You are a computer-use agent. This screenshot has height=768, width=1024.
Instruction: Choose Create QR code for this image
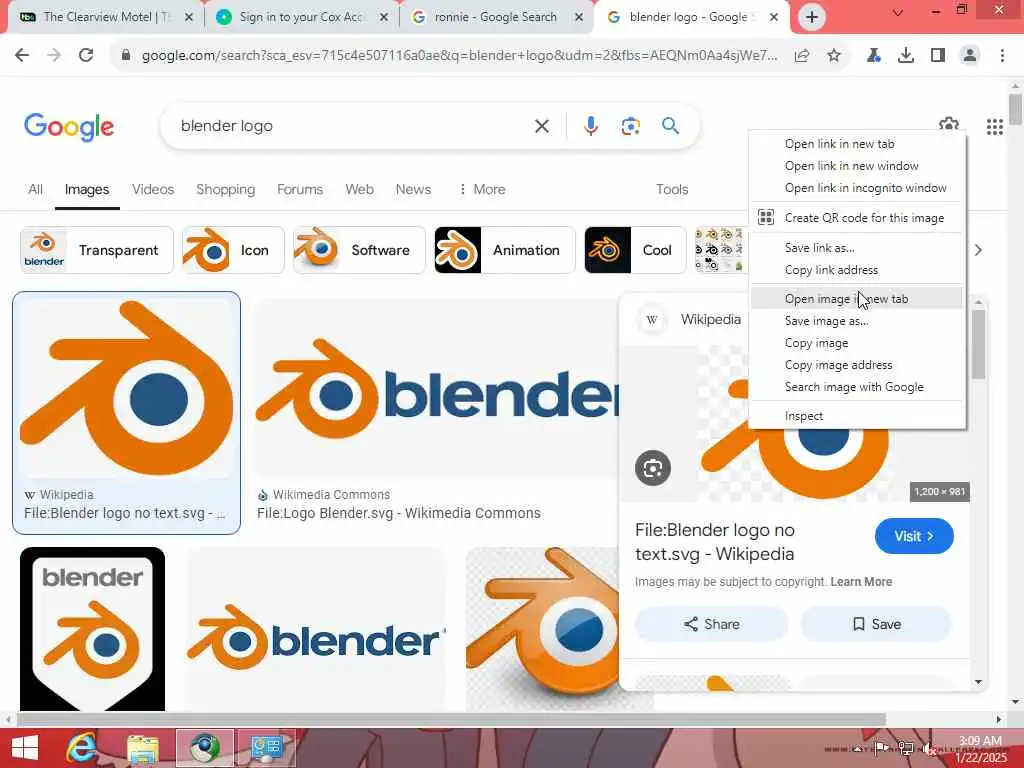click(x=857, y=218)
